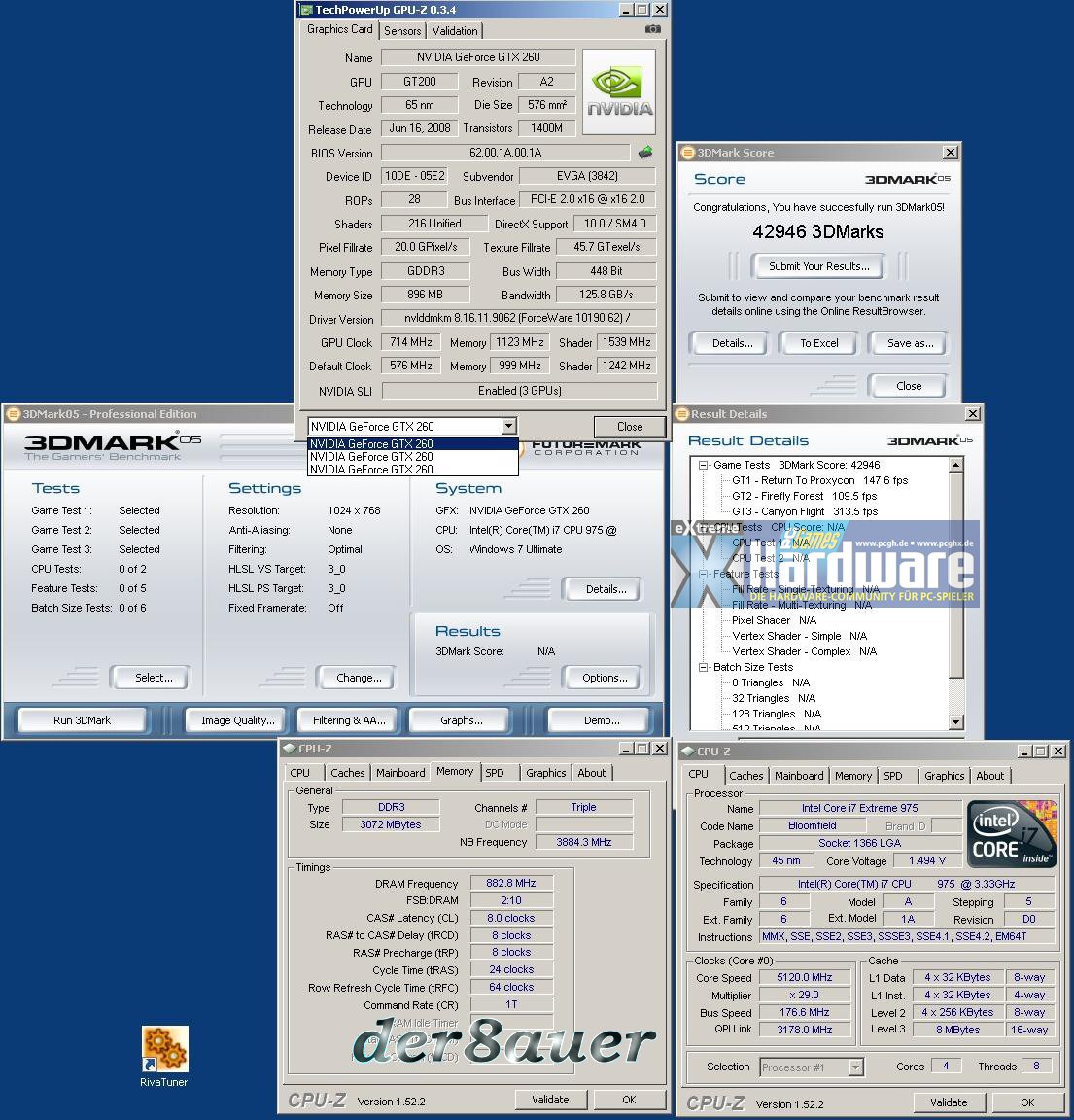This screenshot has width=1074, height=1120.
Task: Select GT2 - Firefly Forest result row
Action: (x=804, y=497)
